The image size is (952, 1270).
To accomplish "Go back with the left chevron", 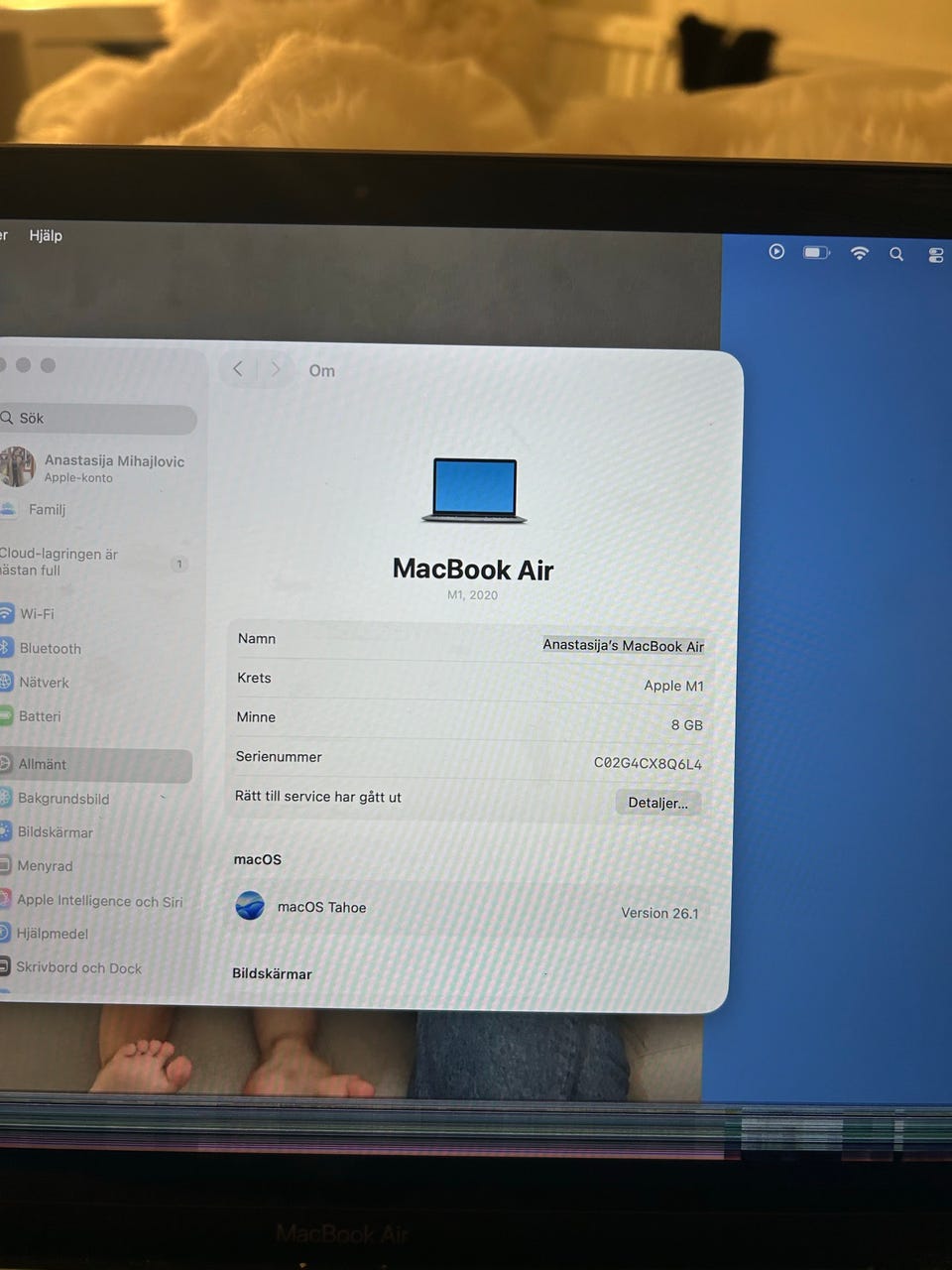I will tap(238, 369).
